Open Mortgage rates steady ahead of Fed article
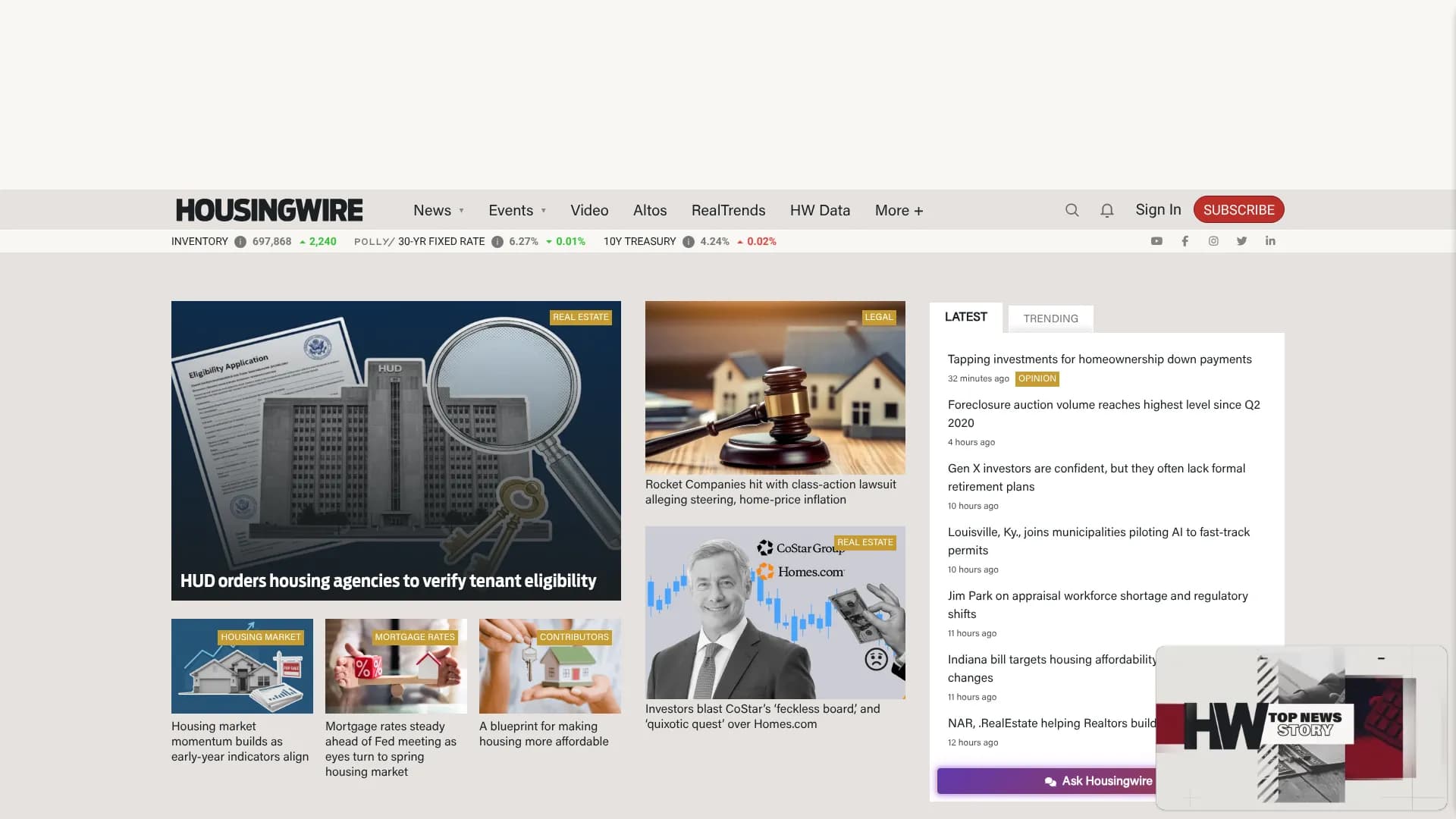This screenshot has width=1456, height=819. [x=391, y=749]
